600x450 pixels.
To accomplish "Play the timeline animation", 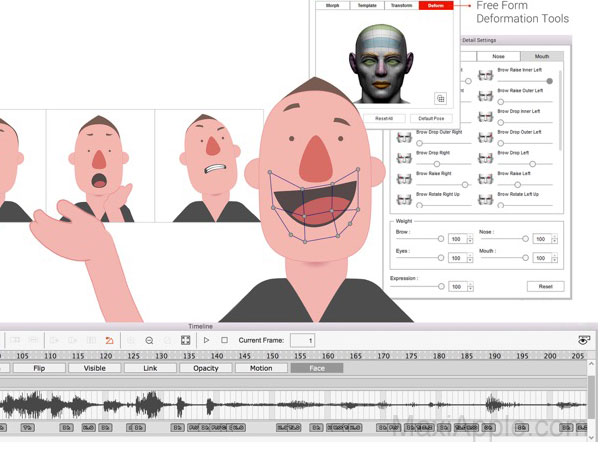I will click(x=206, y=340).
